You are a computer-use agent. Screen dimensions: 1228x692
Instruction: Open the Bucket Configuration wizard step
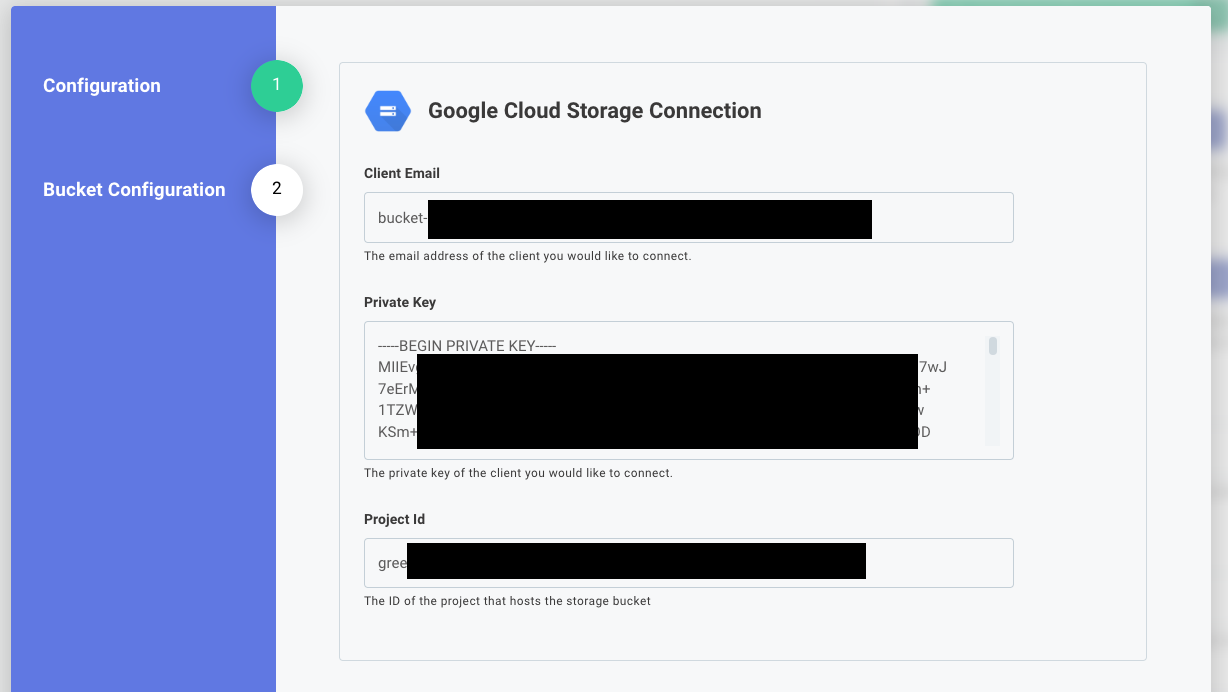tap(134, 190)
